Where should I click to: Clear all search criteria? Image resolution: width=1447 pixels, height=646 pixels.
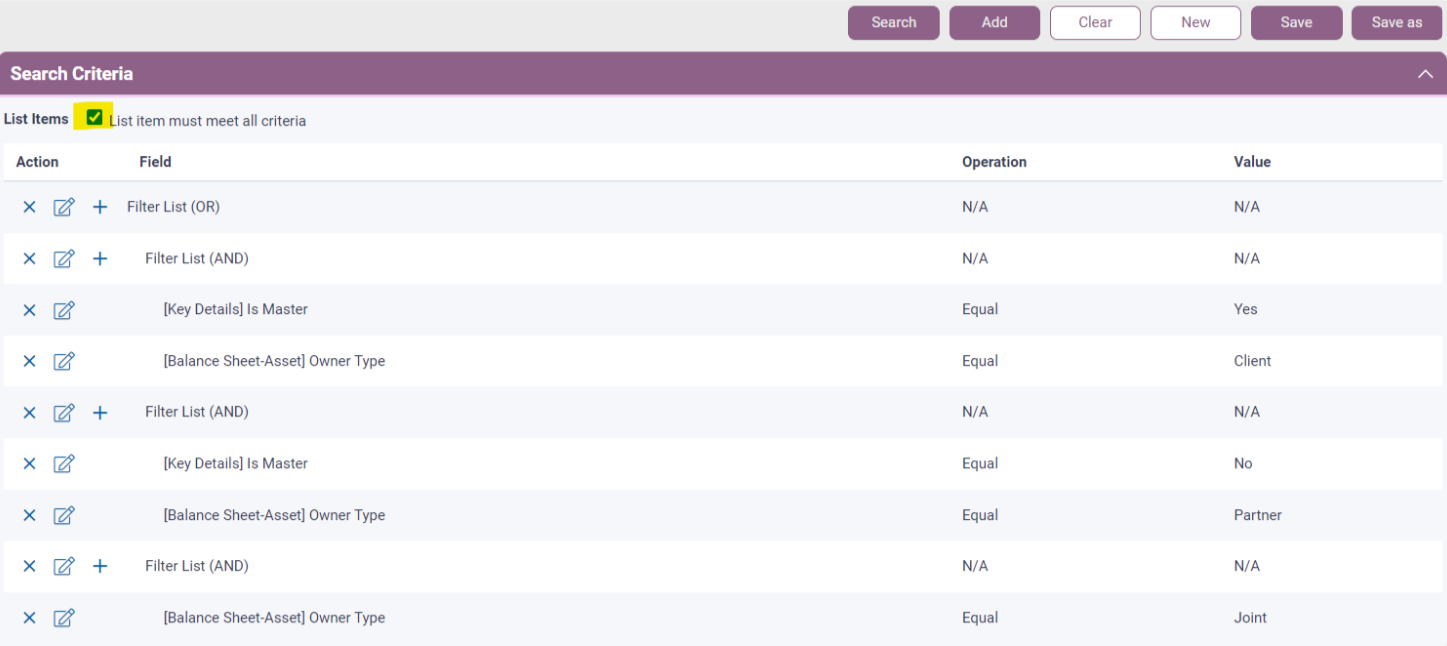[x=1095, y=22]
